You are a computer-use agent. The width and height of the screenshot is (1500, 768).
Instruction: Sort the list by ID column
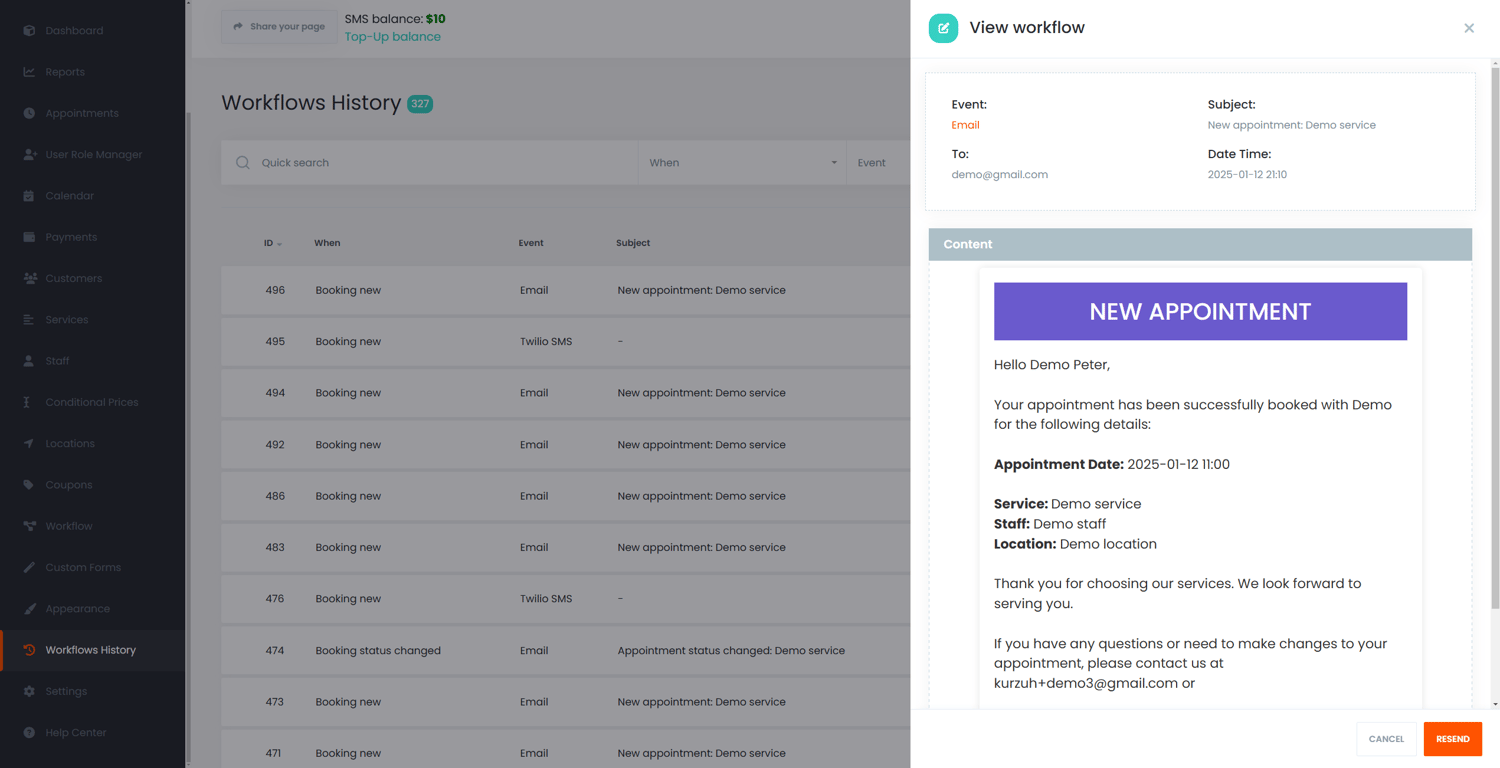pyautogui.click(x=272, y=243)
